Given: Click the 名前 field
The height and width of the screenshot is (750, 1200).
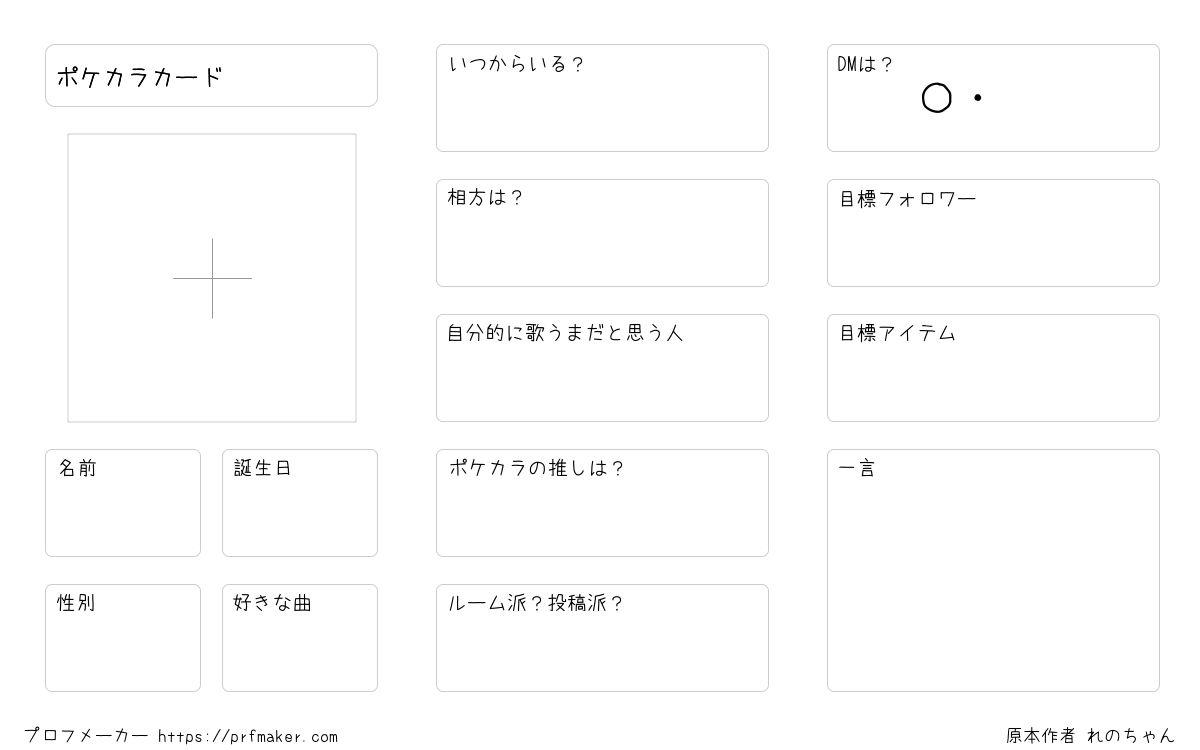Looking at the screenshot, I should pyautogui.click(x=123, y=503).
